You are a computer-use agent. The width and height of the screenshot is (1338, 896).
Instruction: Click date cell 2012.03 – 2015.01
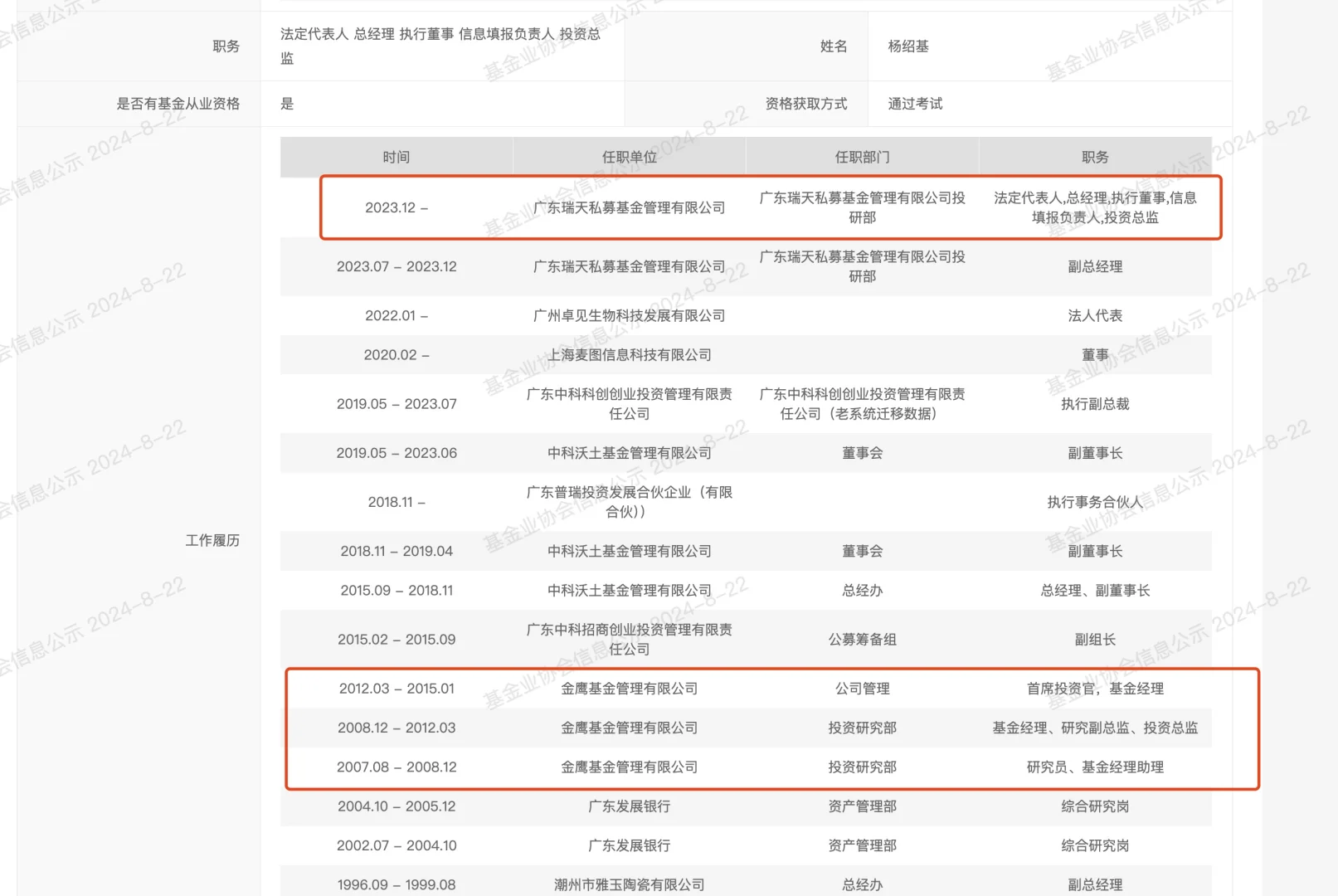(397, 689)
